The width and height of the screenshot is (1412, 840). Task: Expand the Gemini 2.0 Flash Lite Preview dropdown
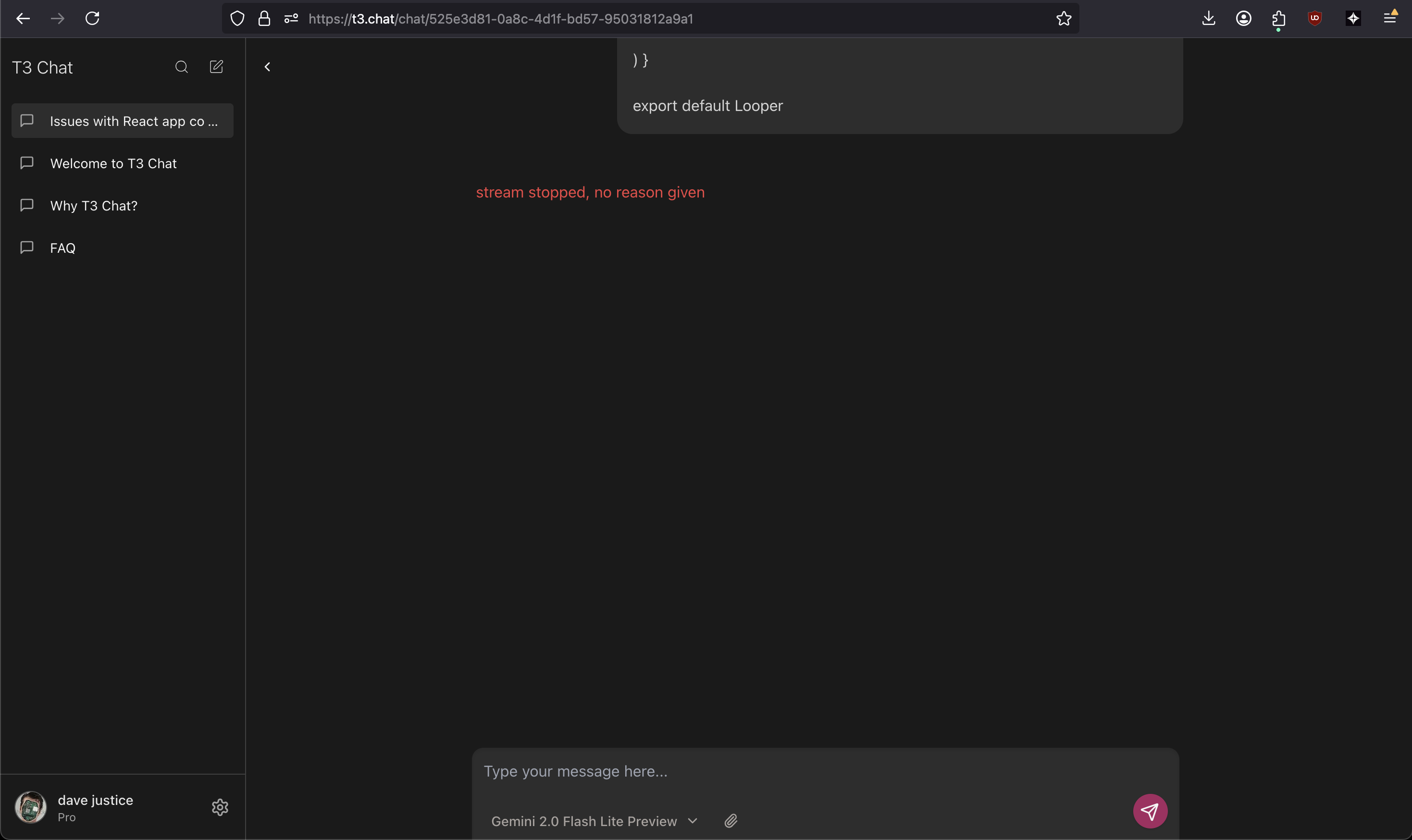[594, 821]
